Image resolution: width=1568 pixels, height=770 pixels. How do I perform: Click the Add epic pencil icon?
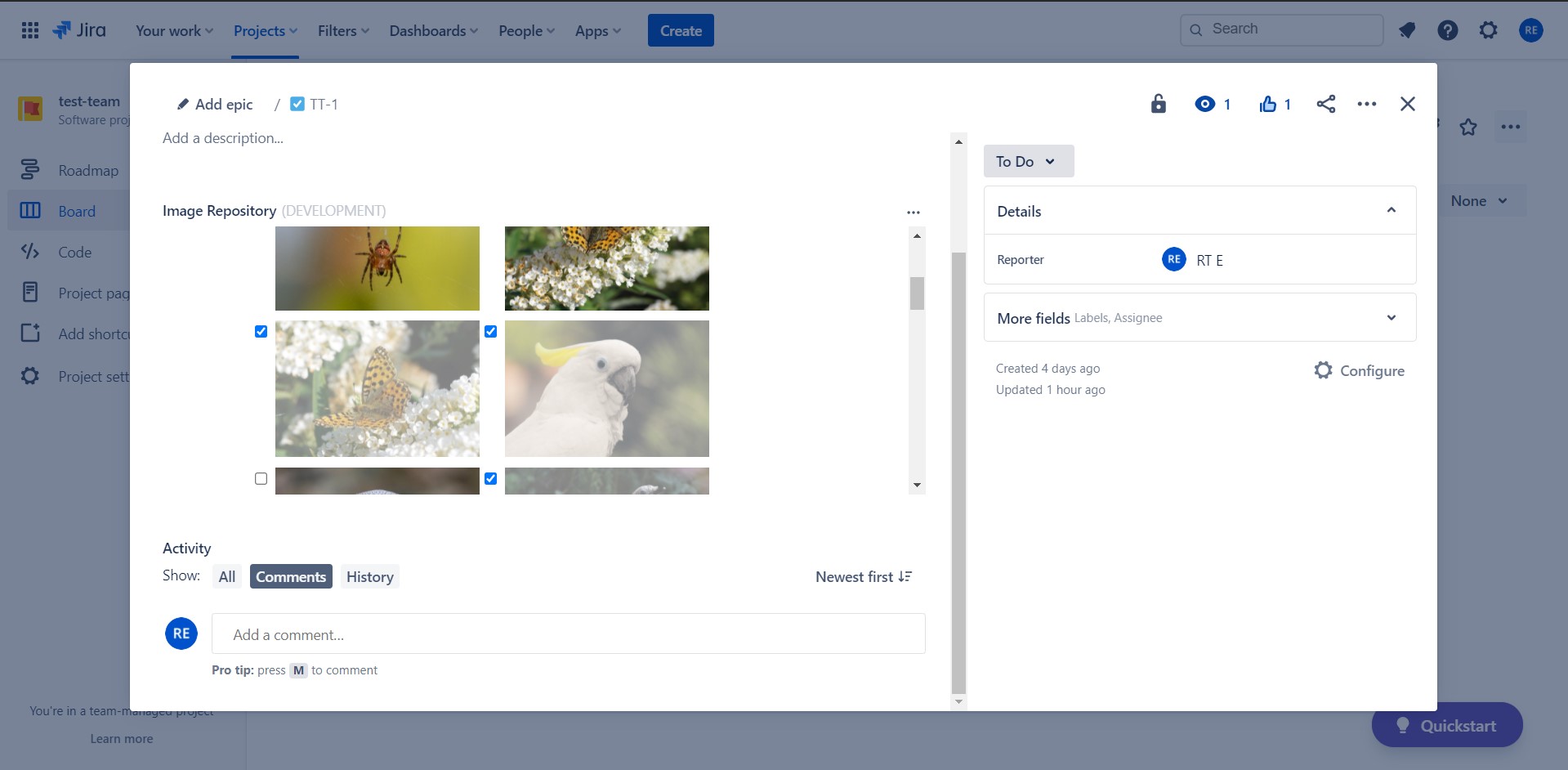[x=183, y=104]
